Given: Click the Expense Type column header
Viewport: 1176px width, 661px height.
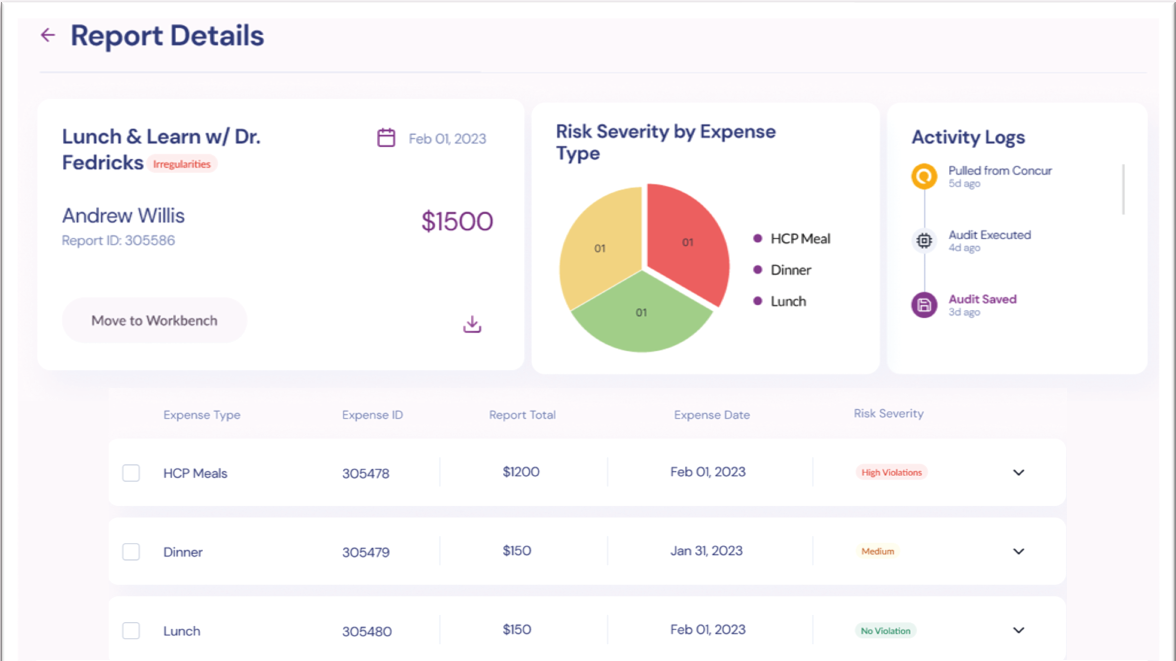Looking at the screenshot, I should tap(201, 415).
